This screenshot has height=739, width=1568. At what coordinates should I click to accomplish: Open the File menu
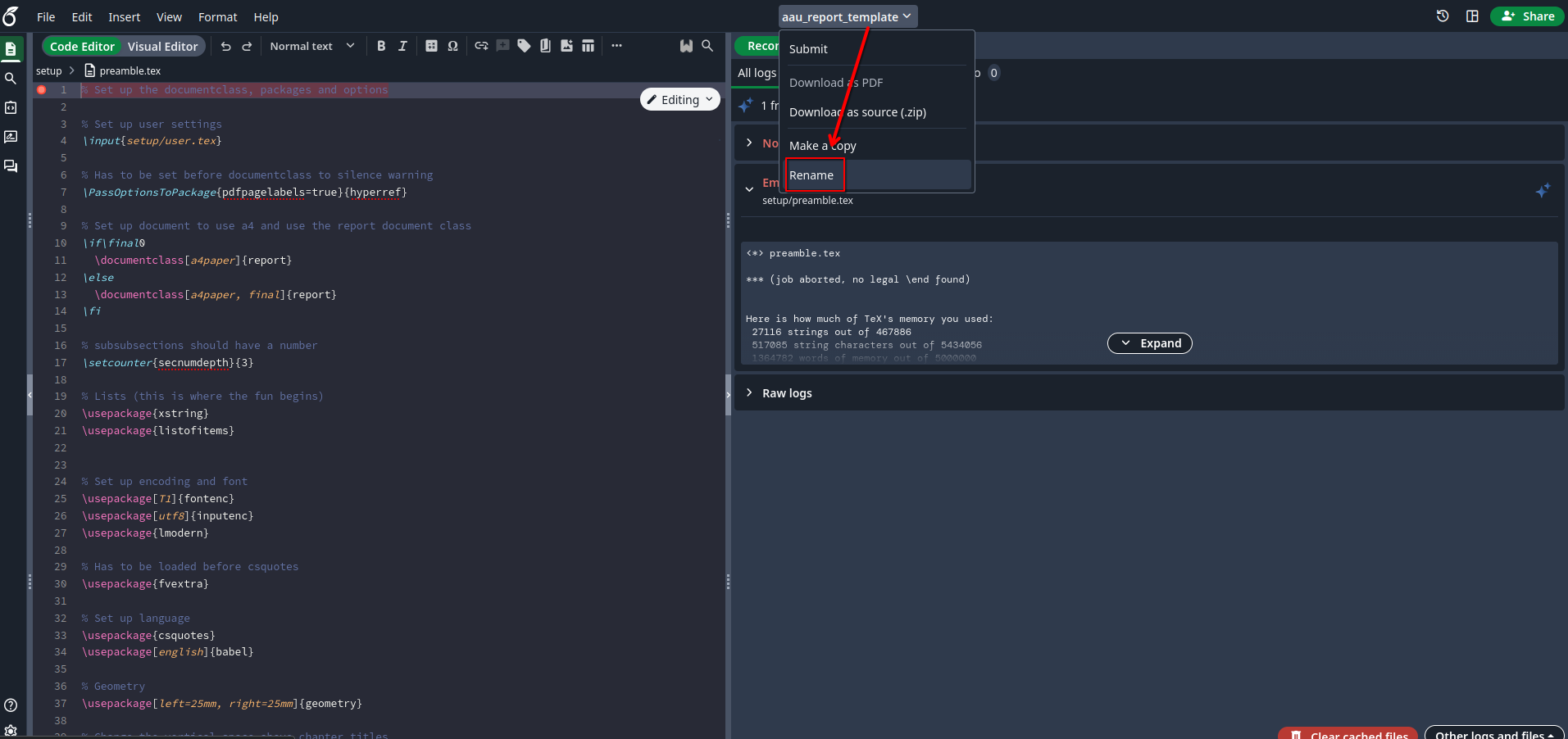click(46, 16)
